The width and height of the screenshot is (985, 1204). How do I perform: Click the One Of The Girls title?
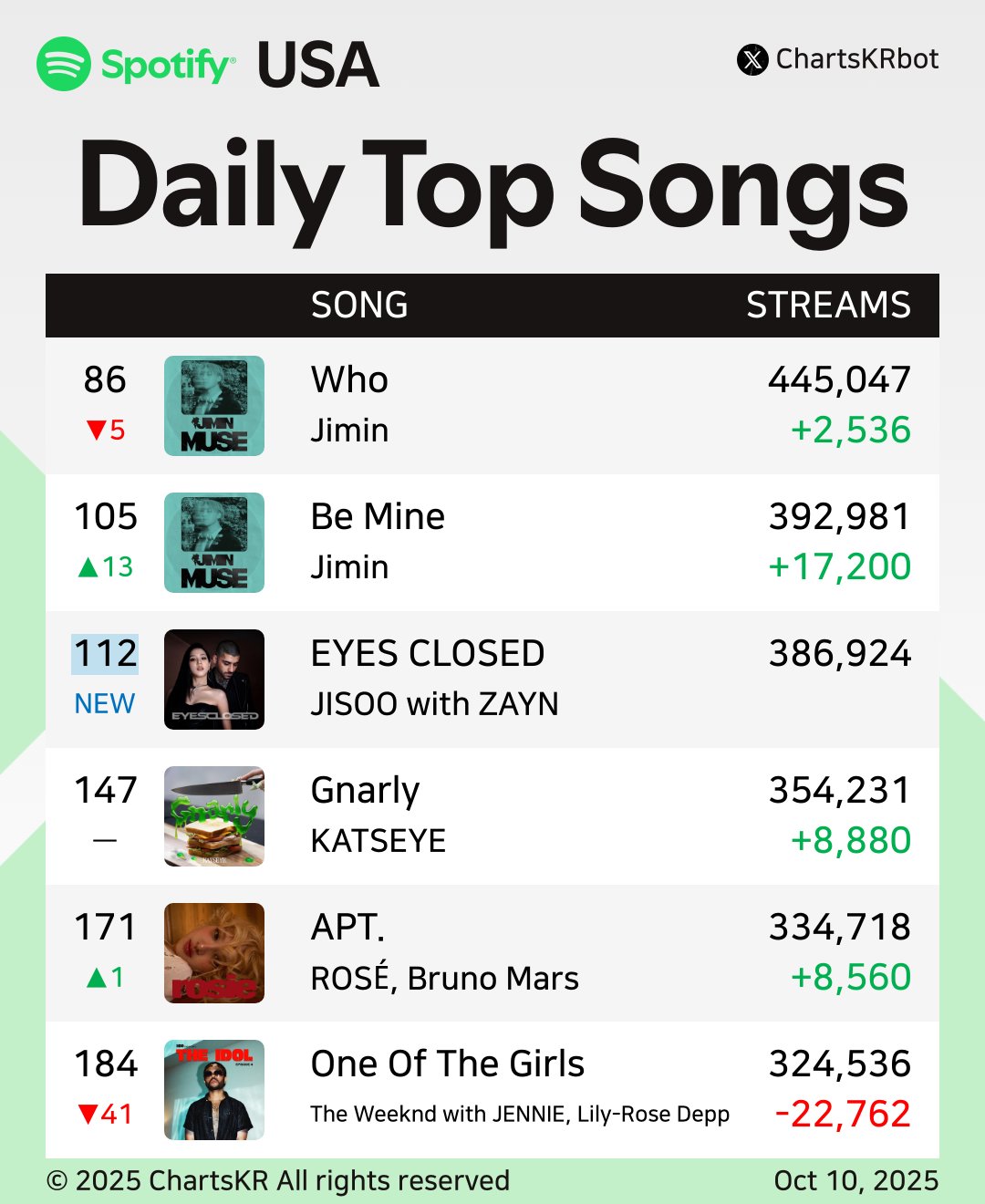click(447, 1064)
